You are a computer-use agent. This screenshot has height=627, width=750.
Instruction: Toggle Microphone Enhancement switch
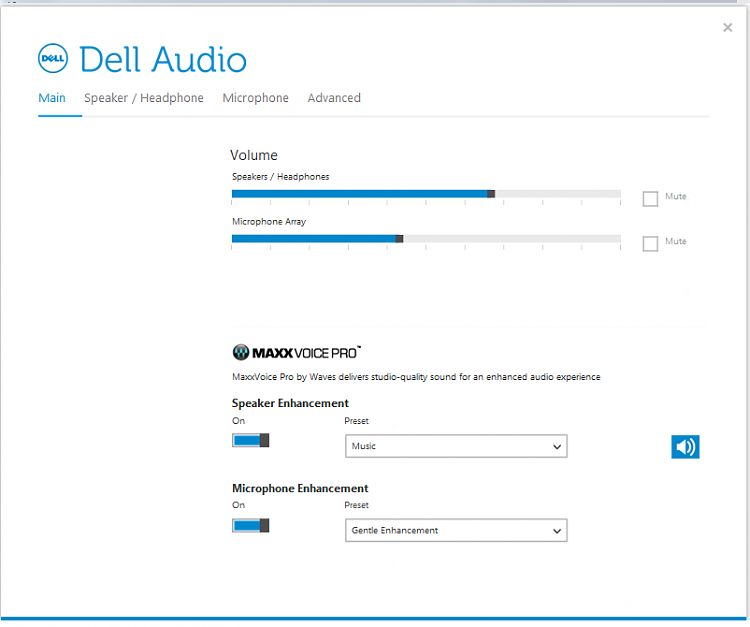click(x=251, y=526)
